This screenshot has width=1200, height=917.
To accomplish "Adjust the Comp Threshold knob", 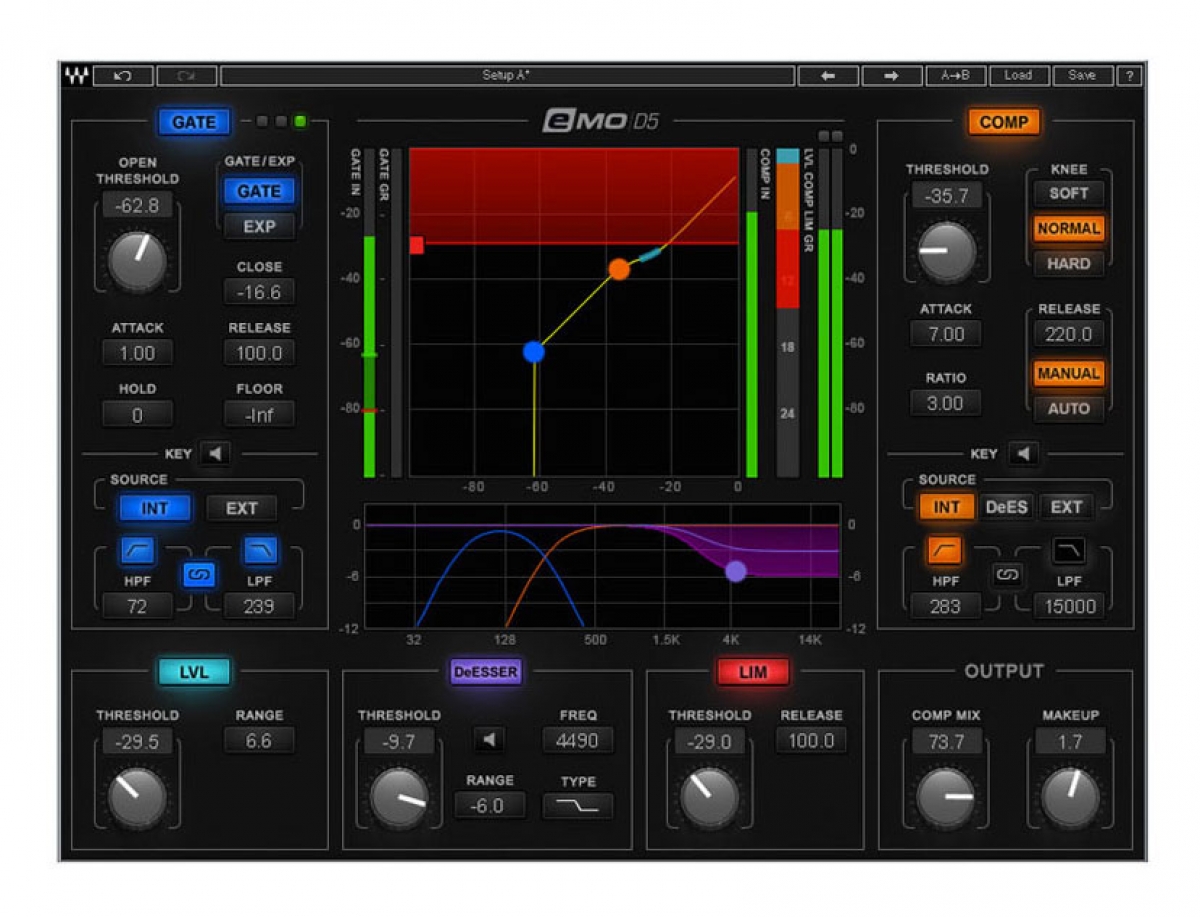I will [946, 250].
